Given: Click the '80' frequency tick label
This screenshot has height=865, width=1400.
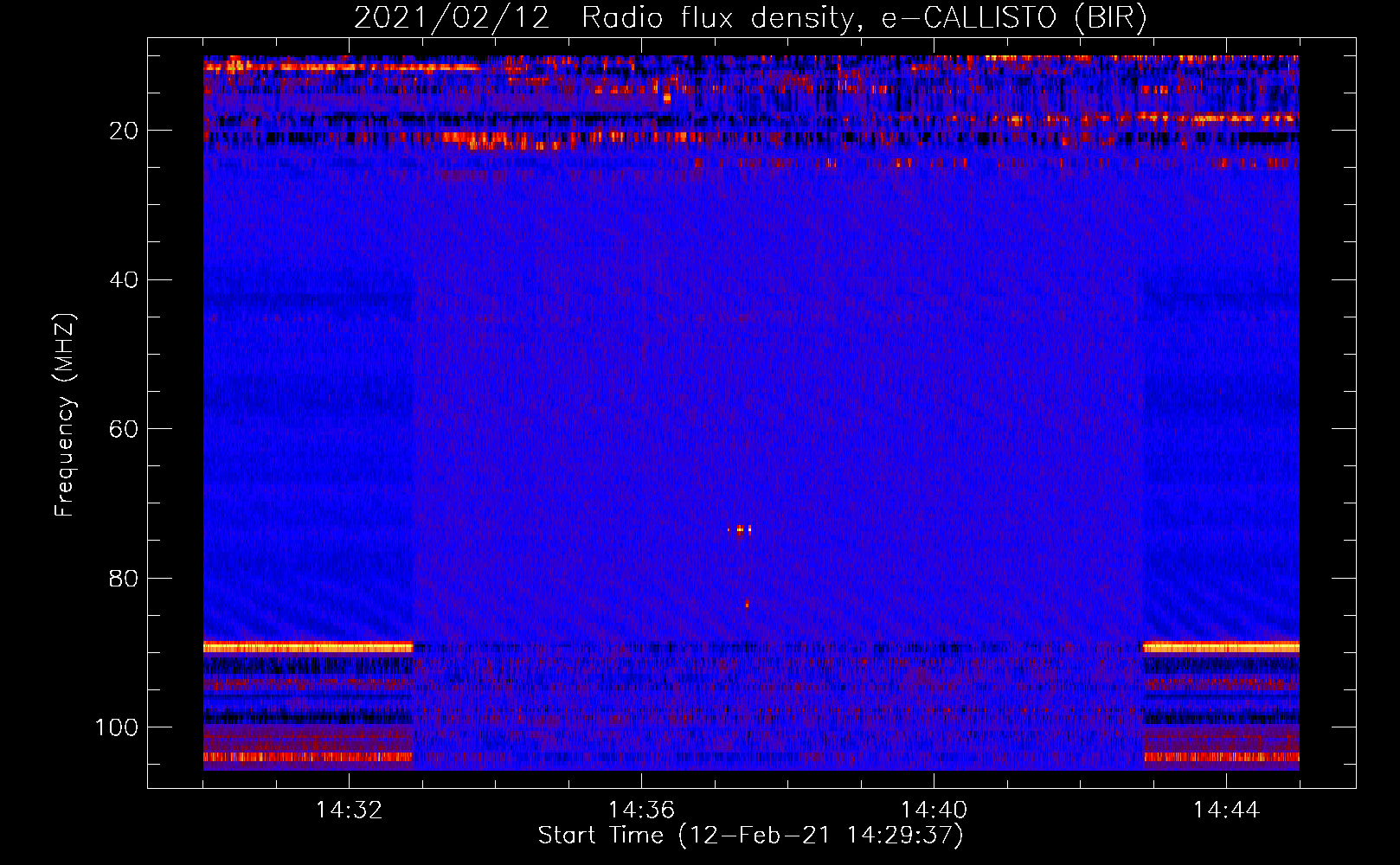Looking at the screenshot, I should pos(125,579).
